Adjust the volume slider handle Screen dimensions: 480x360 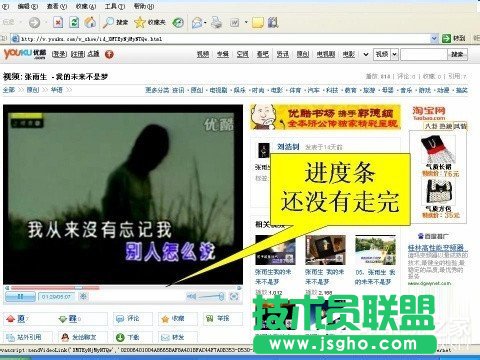[x=221, y=296]
